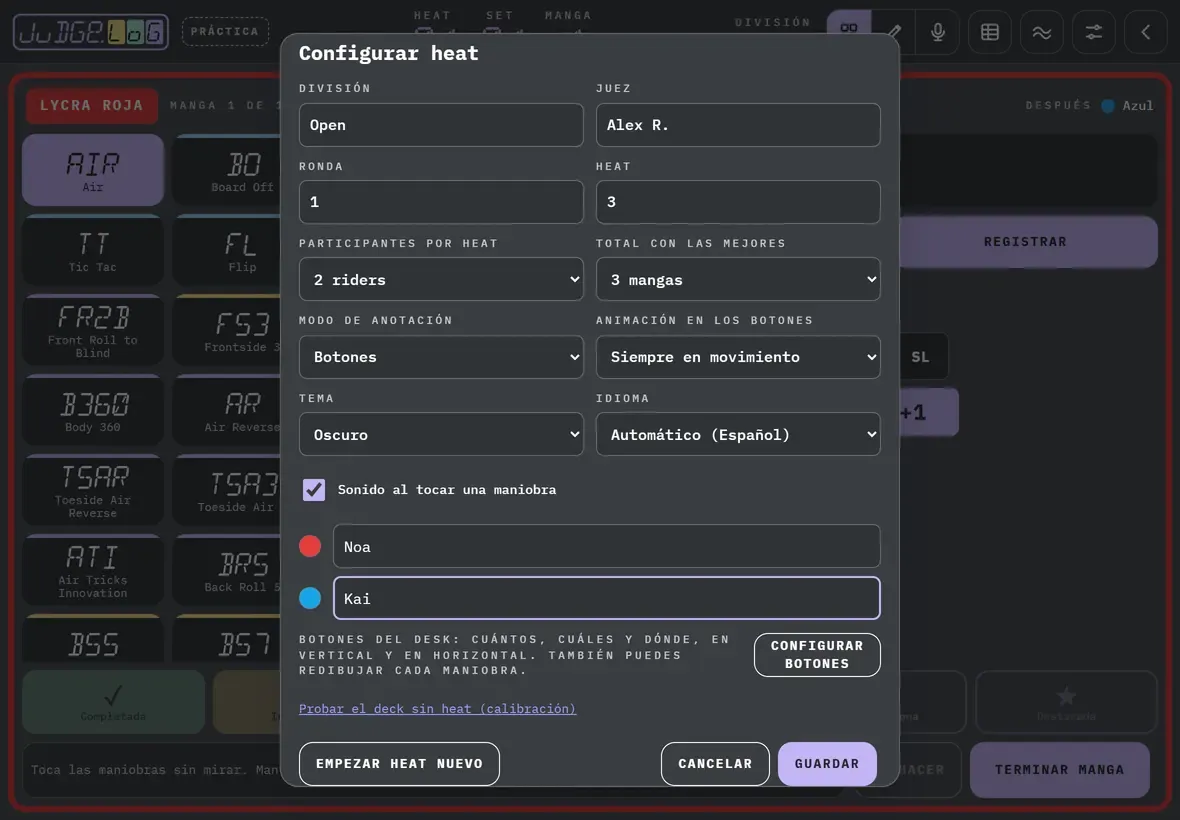The width and height of the screenshot is (1180, 820).
Task: Click the blue rider color dot
Action: pyautogui.click(x=310, y=598)
